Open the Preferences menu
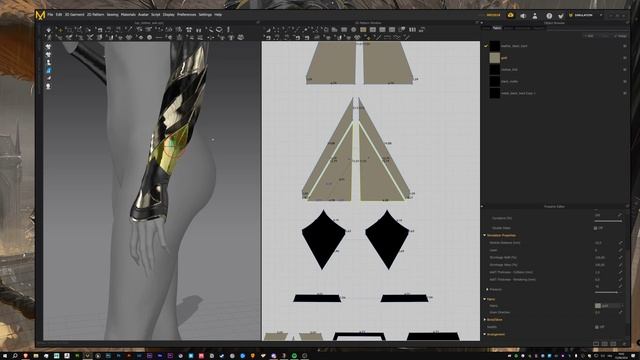 (186, 15)
